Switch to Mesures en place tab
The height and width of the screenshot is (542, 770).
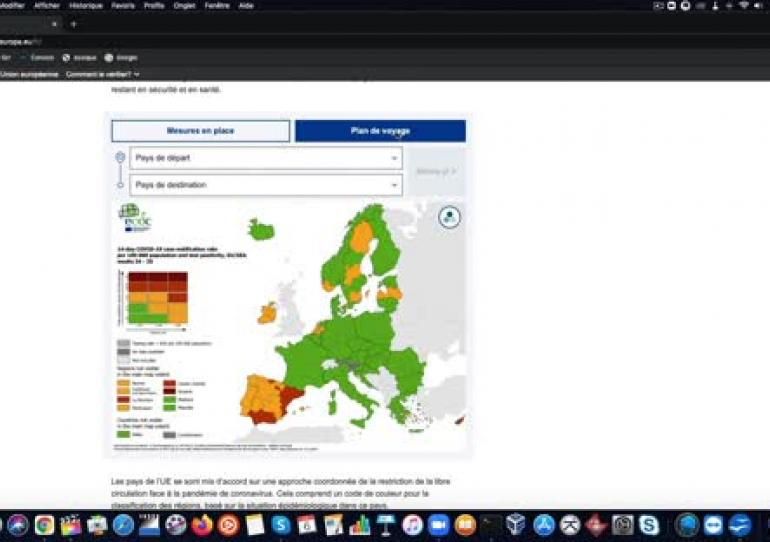coord(200,131)
